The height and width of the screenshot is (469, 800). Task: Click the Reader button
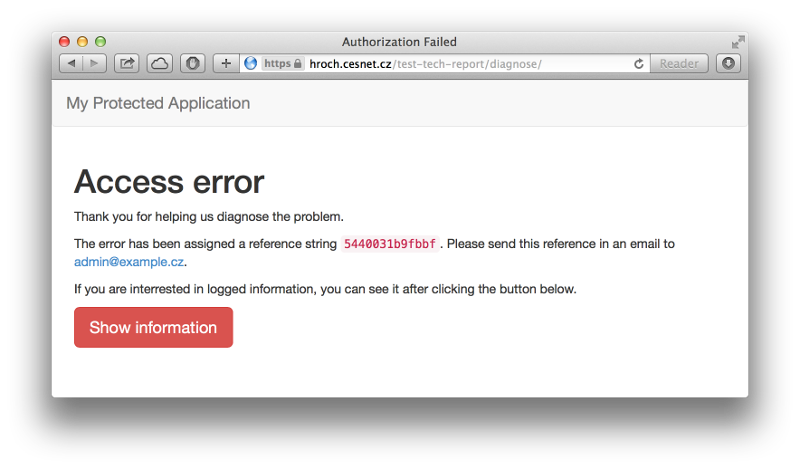pos(679,64)
